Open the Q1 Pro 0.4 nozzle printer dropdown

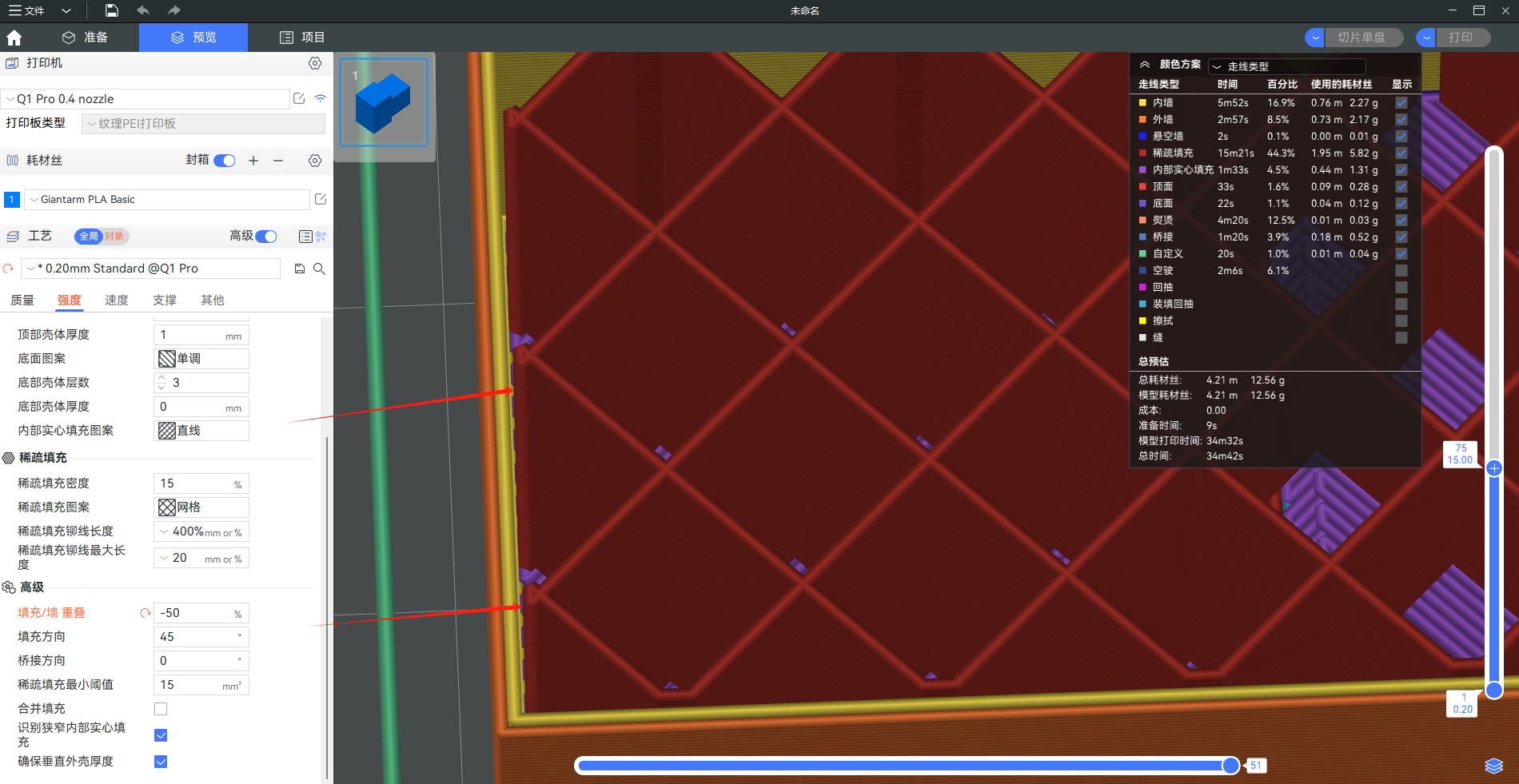146,99
